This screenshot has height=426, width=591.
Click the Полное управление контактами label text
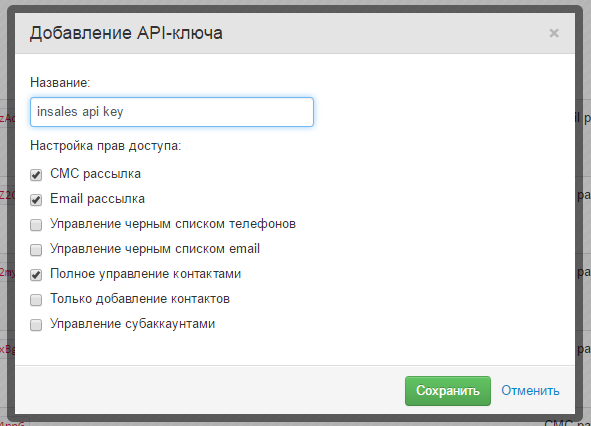(145, 274)
